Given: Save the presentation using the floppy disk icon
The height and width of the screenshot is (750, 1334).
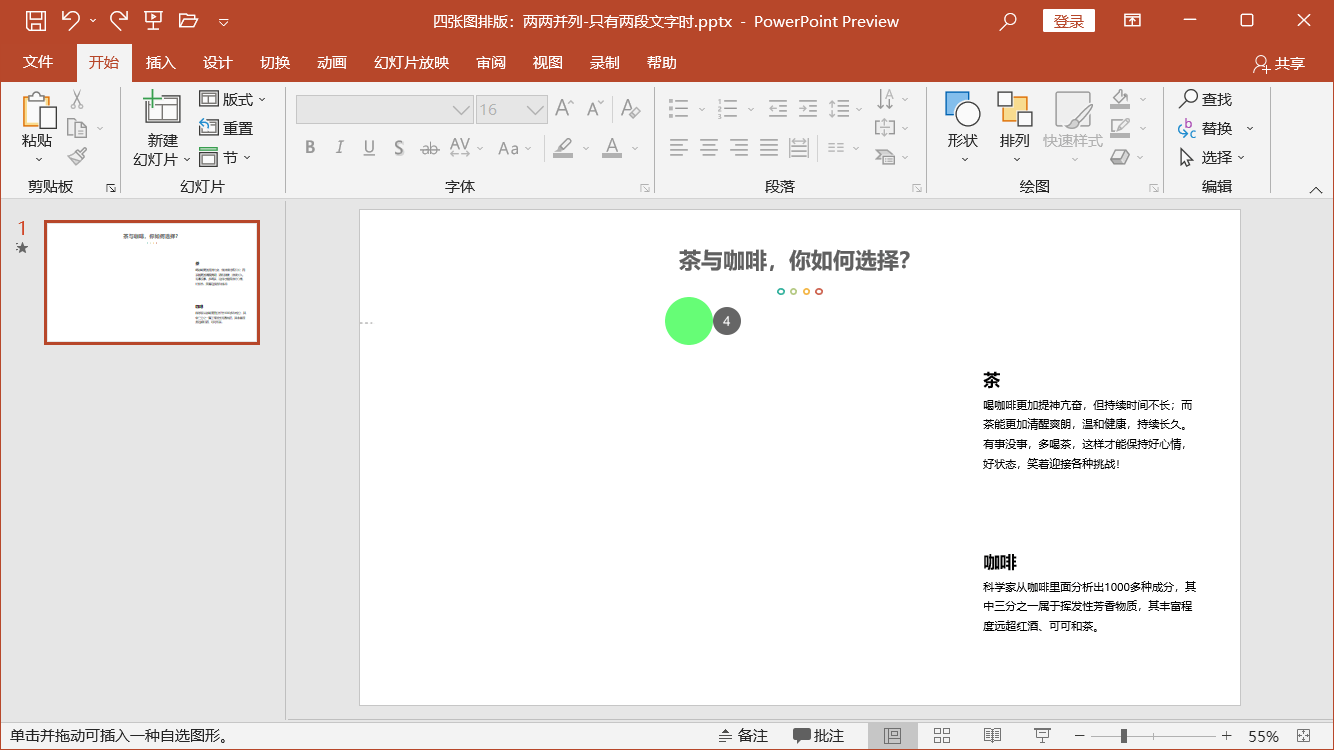Looking at the screenshot, I should (x=35, y=20).
